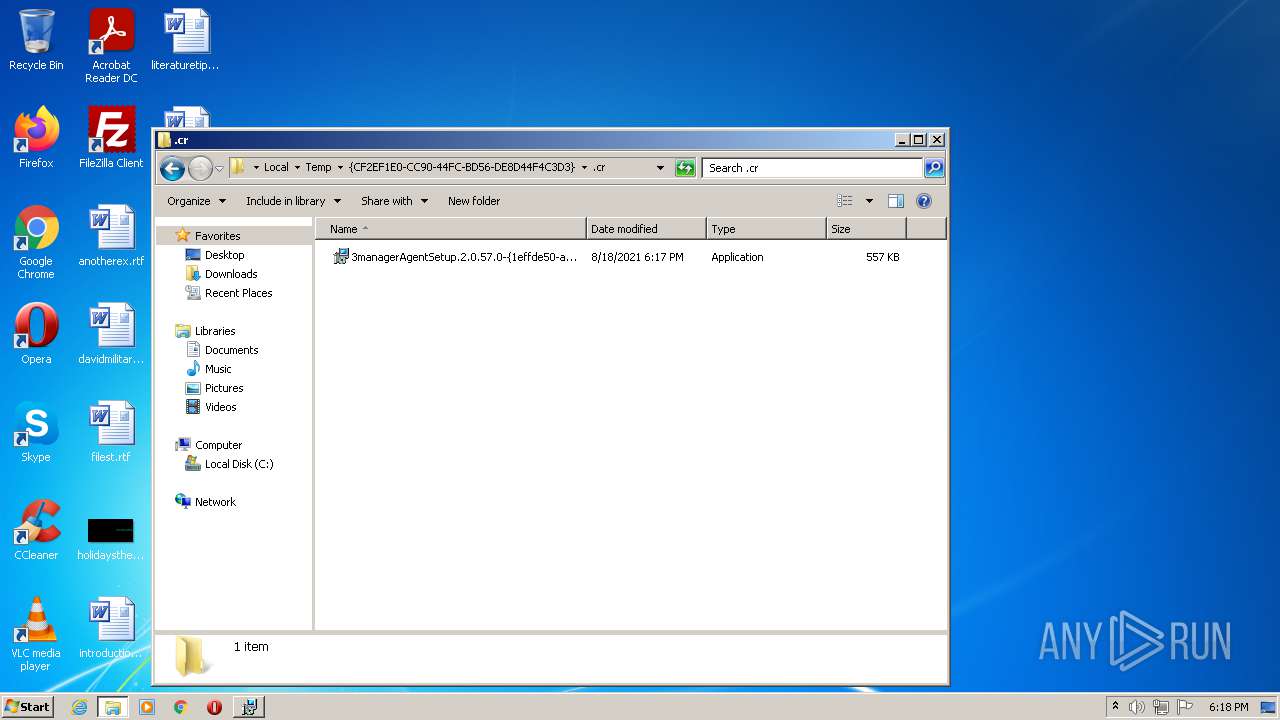Select Computer in navigation pane
1280x720 pixels.
pyautogui.click(x=218, y=445)
